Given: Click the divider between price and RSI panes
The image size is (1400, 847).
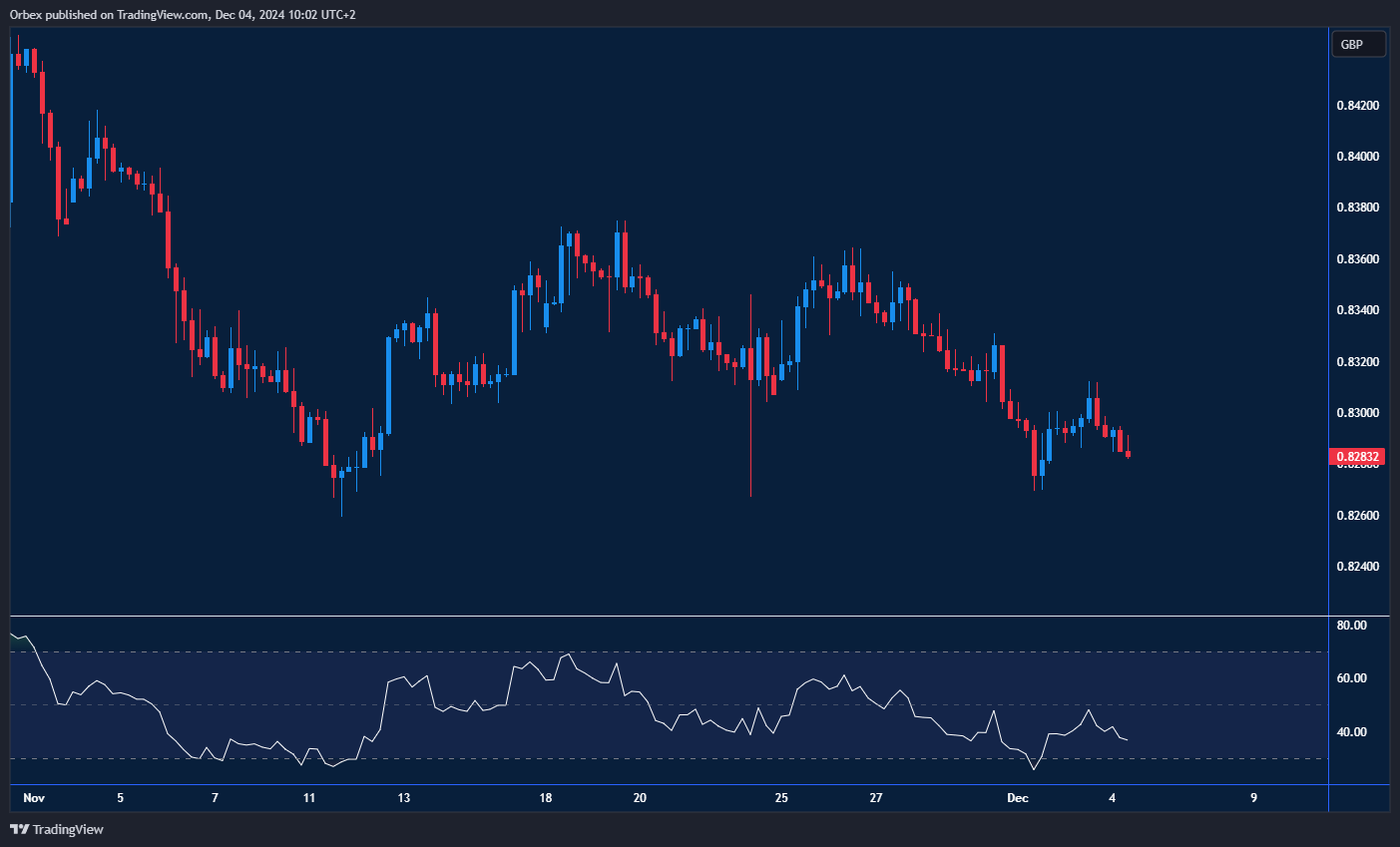Looking at the screenshot, I should pos(669,617).
